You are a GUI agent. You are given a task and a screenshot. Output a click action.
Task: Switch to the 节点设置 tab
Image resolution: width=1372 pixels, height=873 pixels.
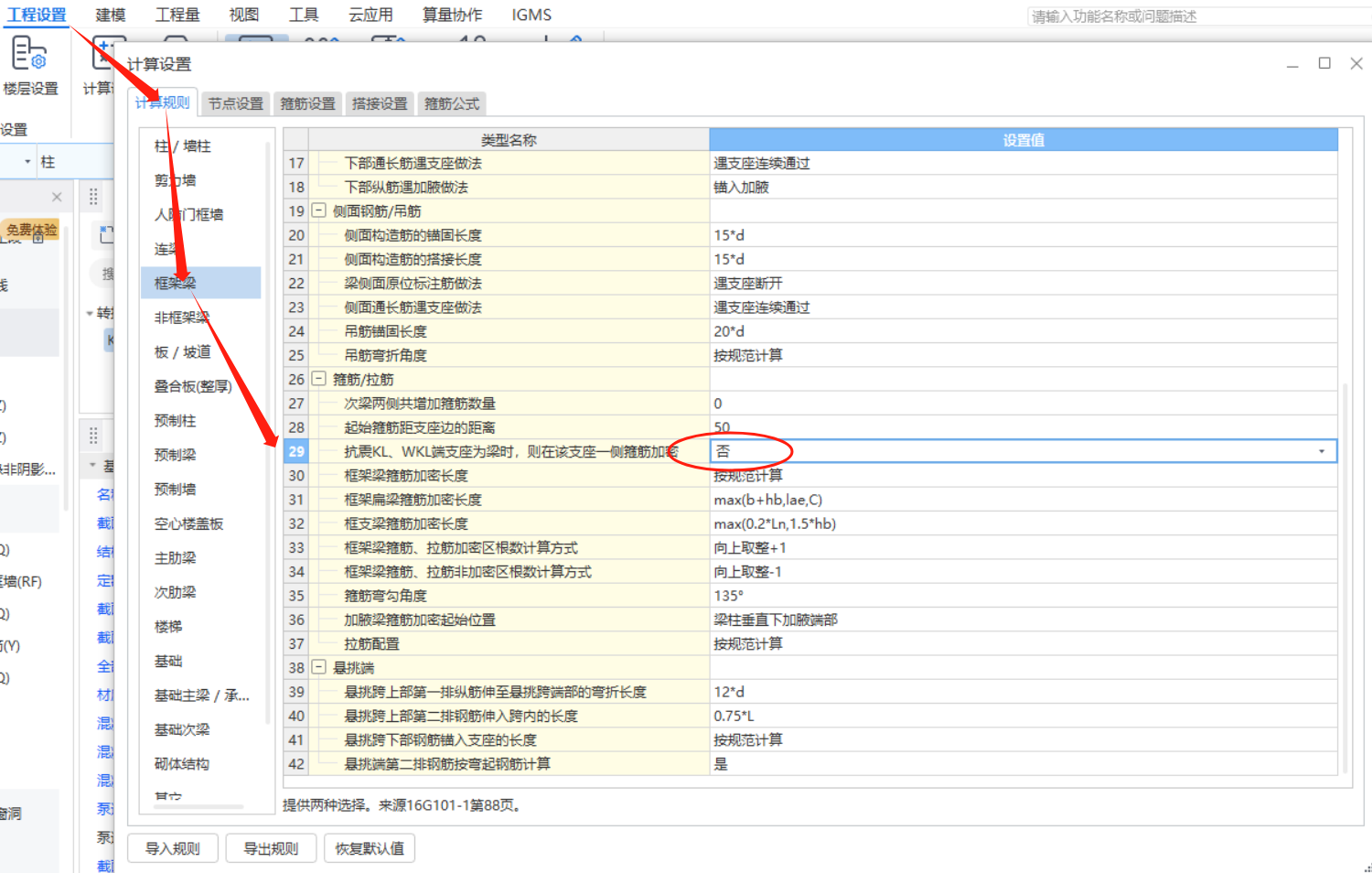click(x=235, y=103)
